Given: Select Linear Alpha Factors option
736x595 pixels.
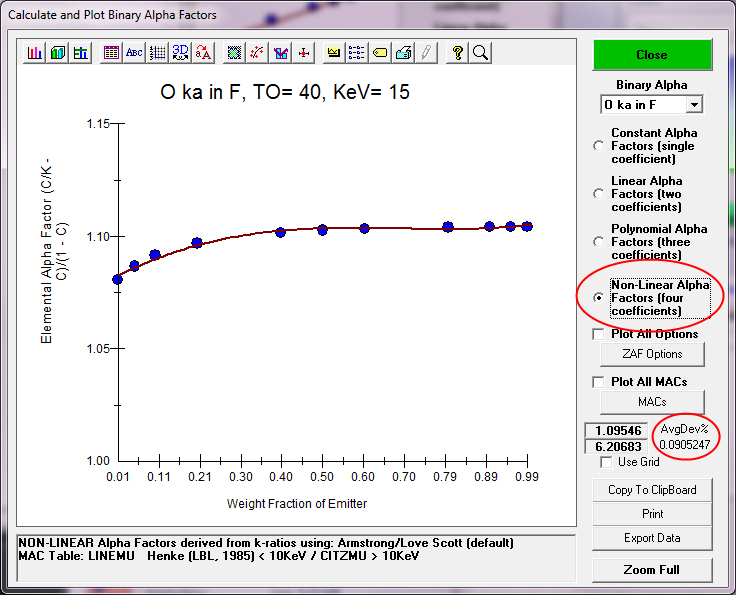Looking at the screenshot, I should [599, 194].
